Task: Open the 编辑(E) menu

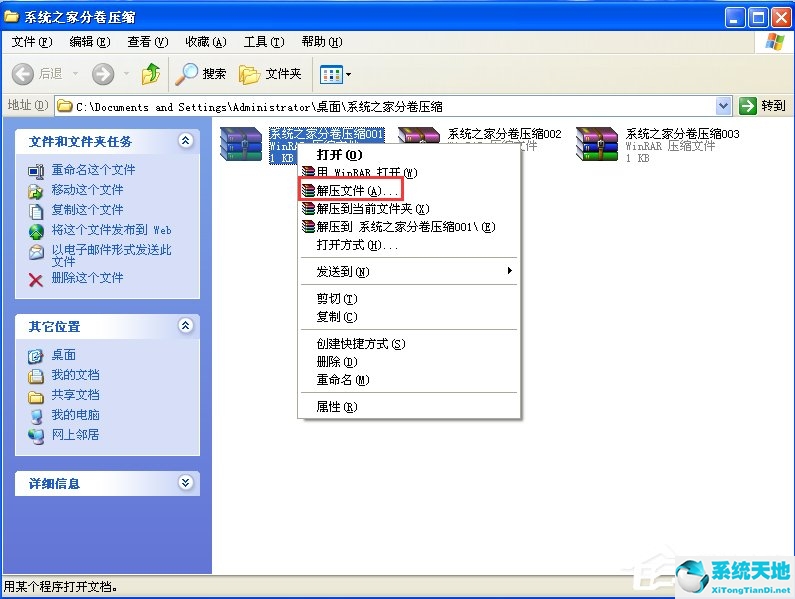Action: (90, 42)
